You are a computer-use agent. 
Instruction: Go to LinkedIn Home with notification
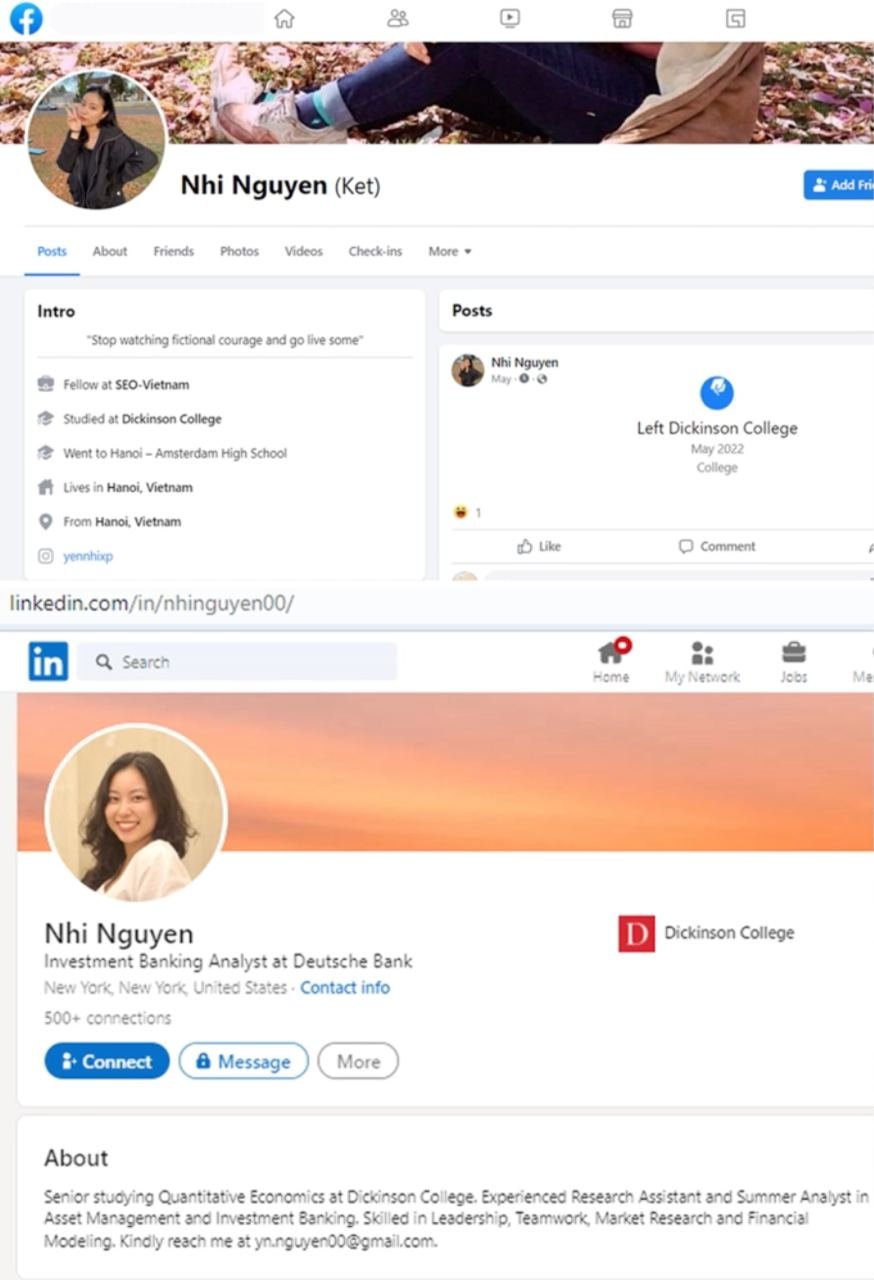pyautogui.click(x=611, y=661)
